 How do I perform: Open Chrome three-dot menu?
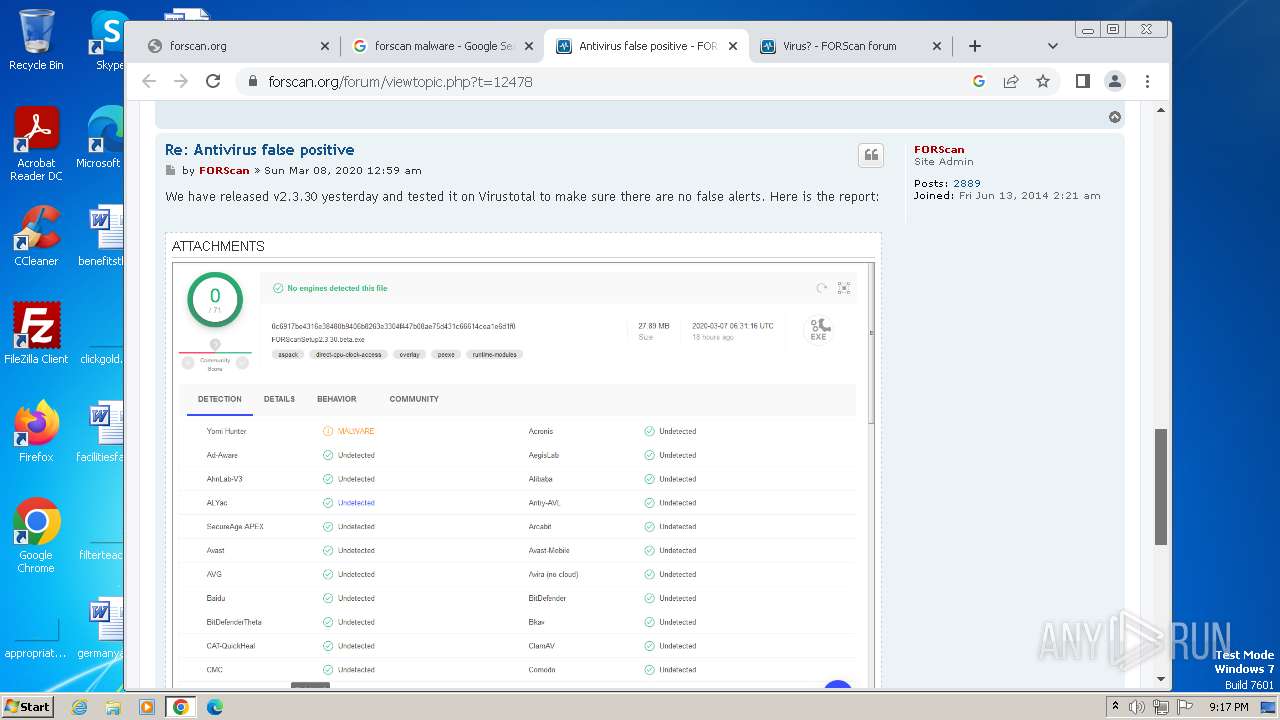pyautogui.click(x=1147, y=81)
